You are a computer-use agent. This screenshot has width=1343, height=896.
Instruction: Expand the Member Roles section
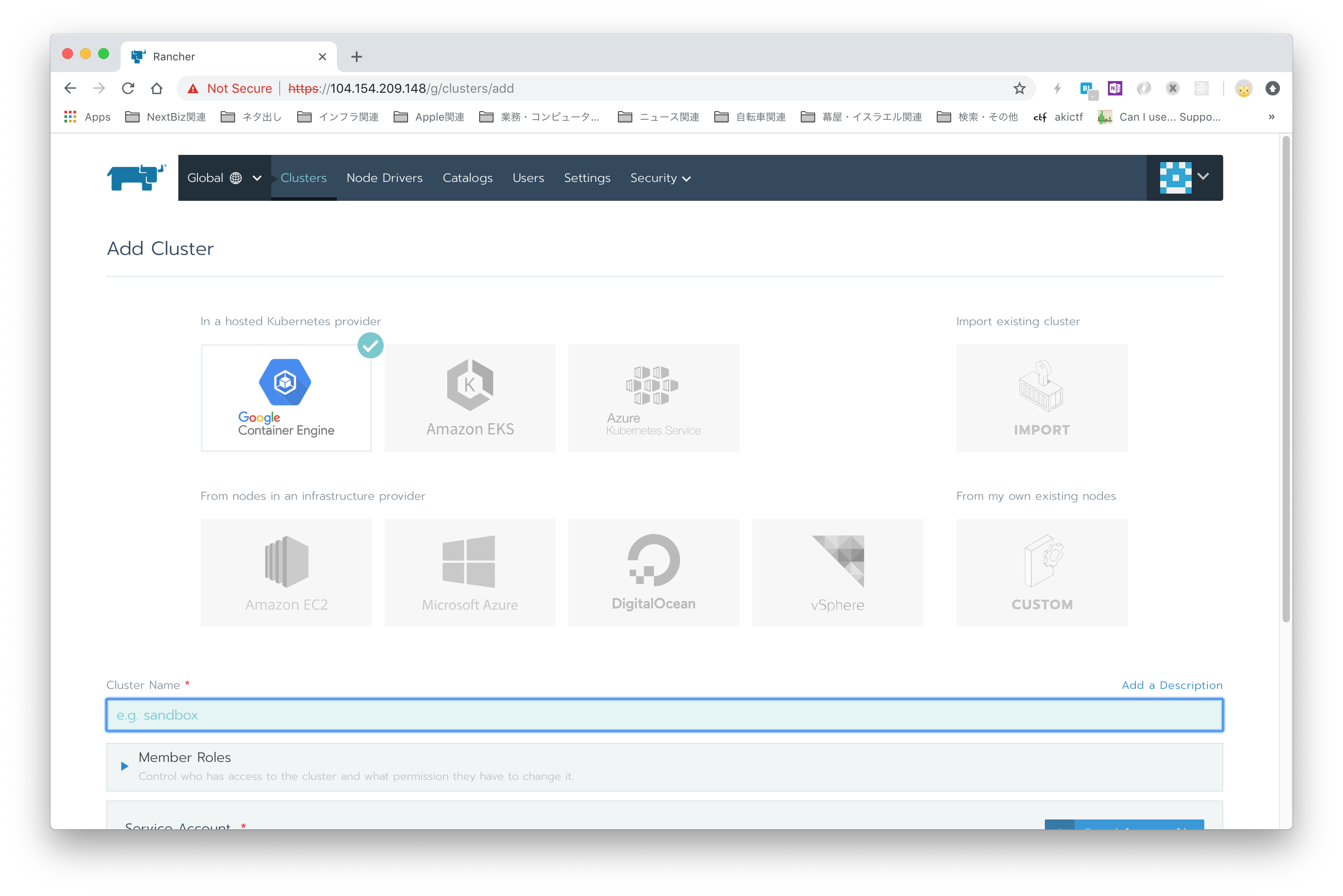pyautogui.click(x=125, y=766)
